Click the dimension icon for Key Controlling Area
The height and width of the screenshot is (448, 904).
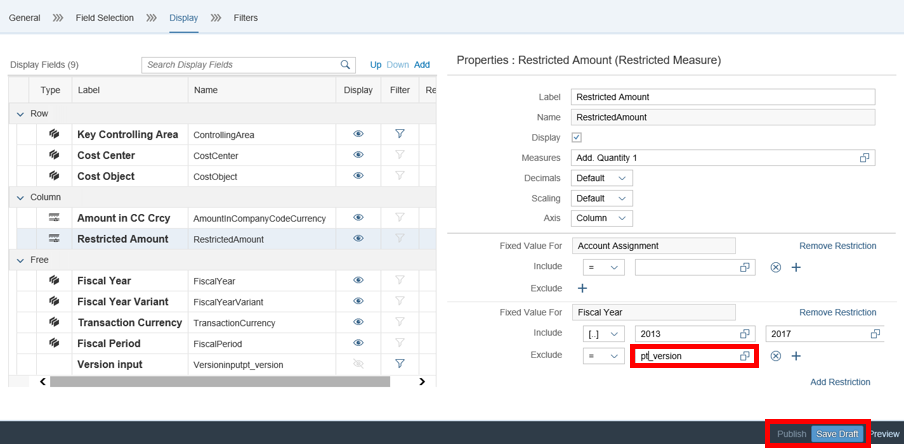point(54,134)
